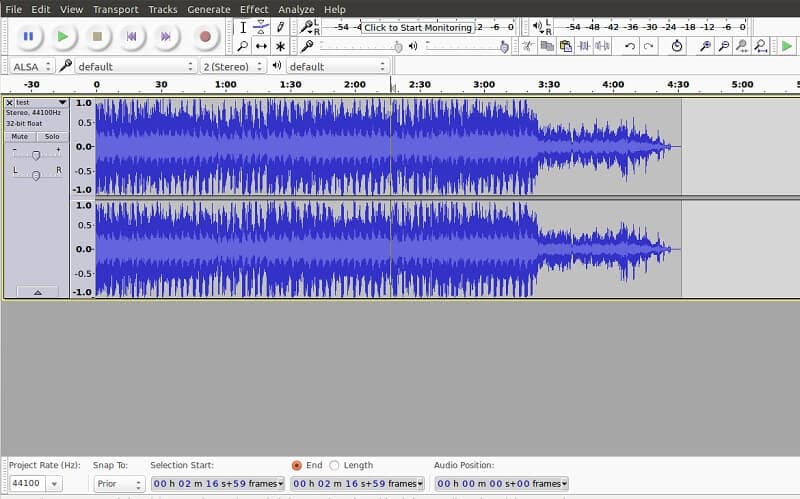Select the Time Shift tool

click(x=261, y=46)
